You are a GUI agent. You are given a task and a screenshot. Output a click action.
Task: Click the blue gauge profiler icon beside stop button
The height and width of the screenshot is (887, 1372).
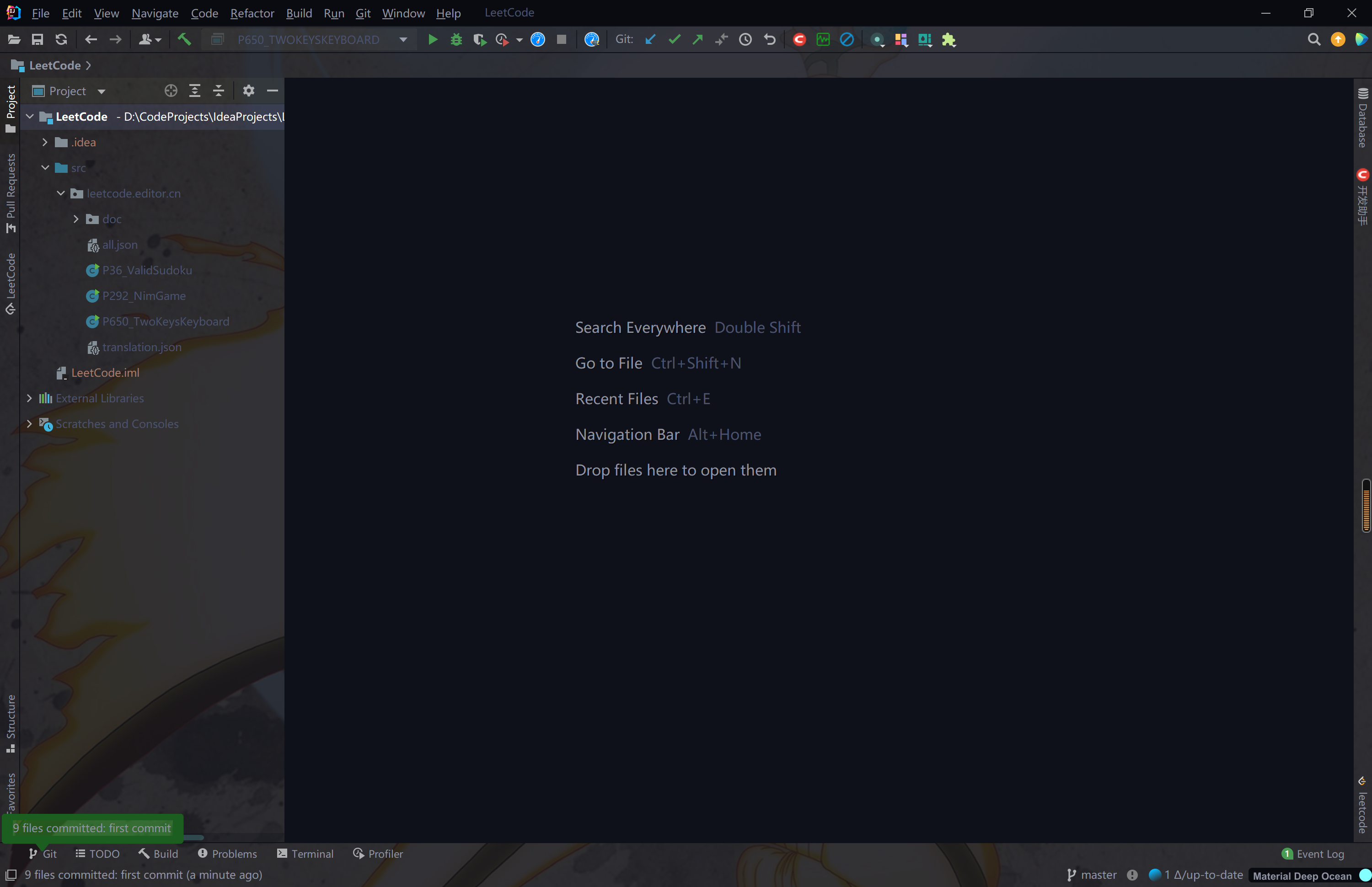coord(537,39)
